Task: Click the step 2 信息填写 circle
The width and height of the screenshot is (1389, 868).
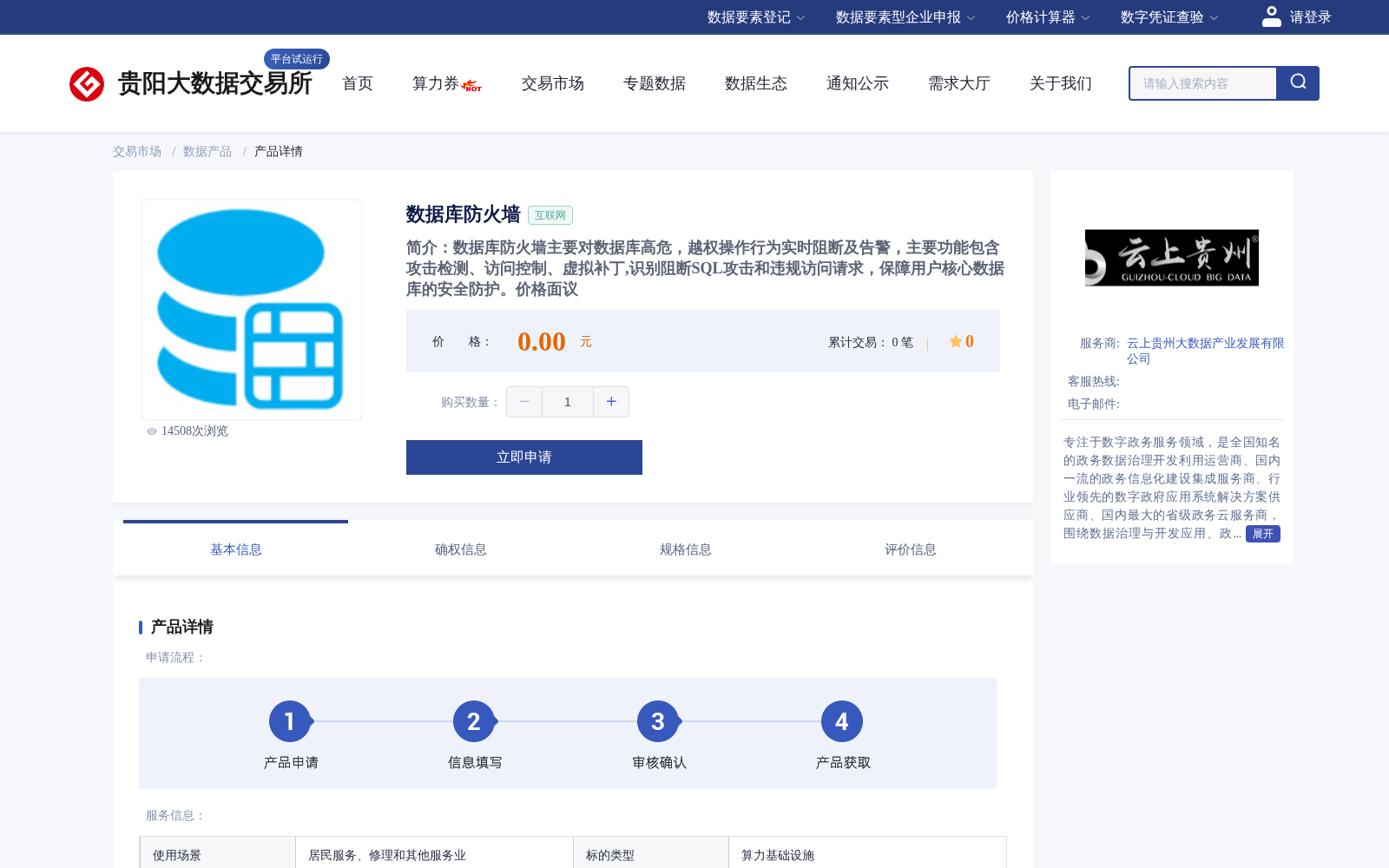Action: click(474, 721)
